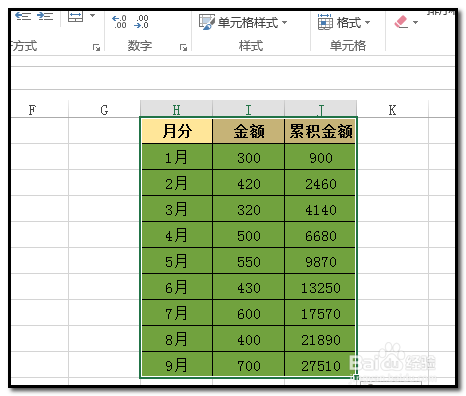Open the alignment group dialog launcher
Image resolution: width=466 pixels, height=396 pixels.
coord(96,48)
